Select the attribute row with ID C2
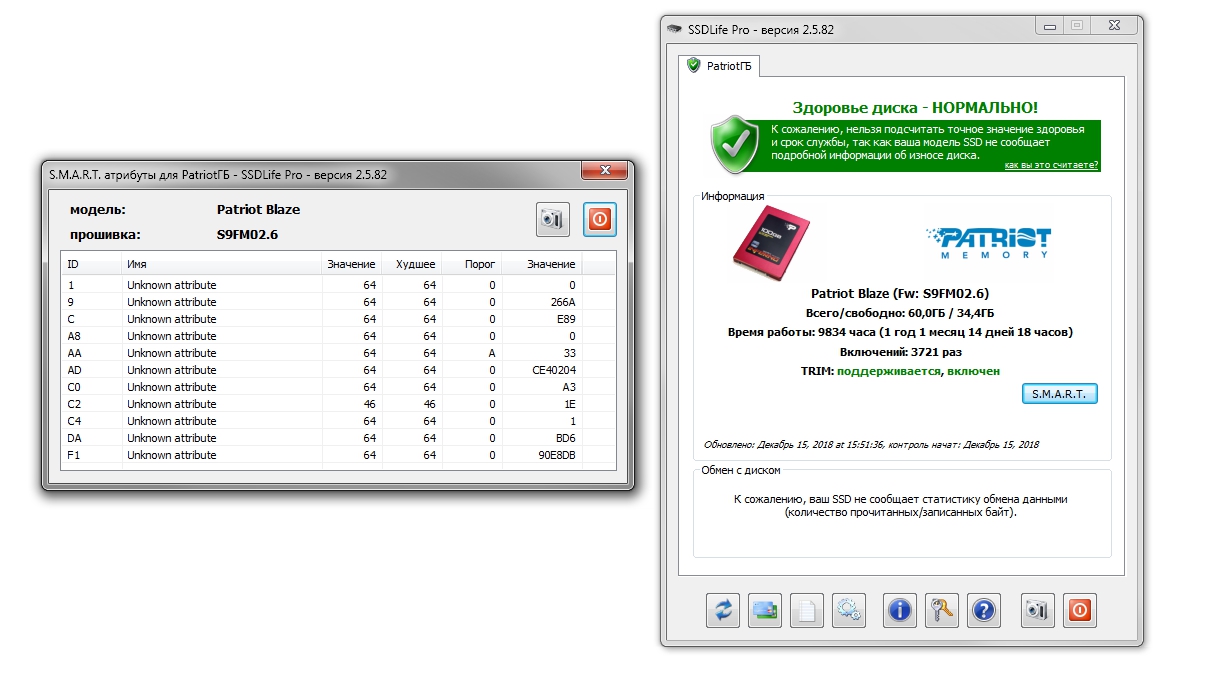This screenshot has width=1222, height=687. [x=338, y=404]
